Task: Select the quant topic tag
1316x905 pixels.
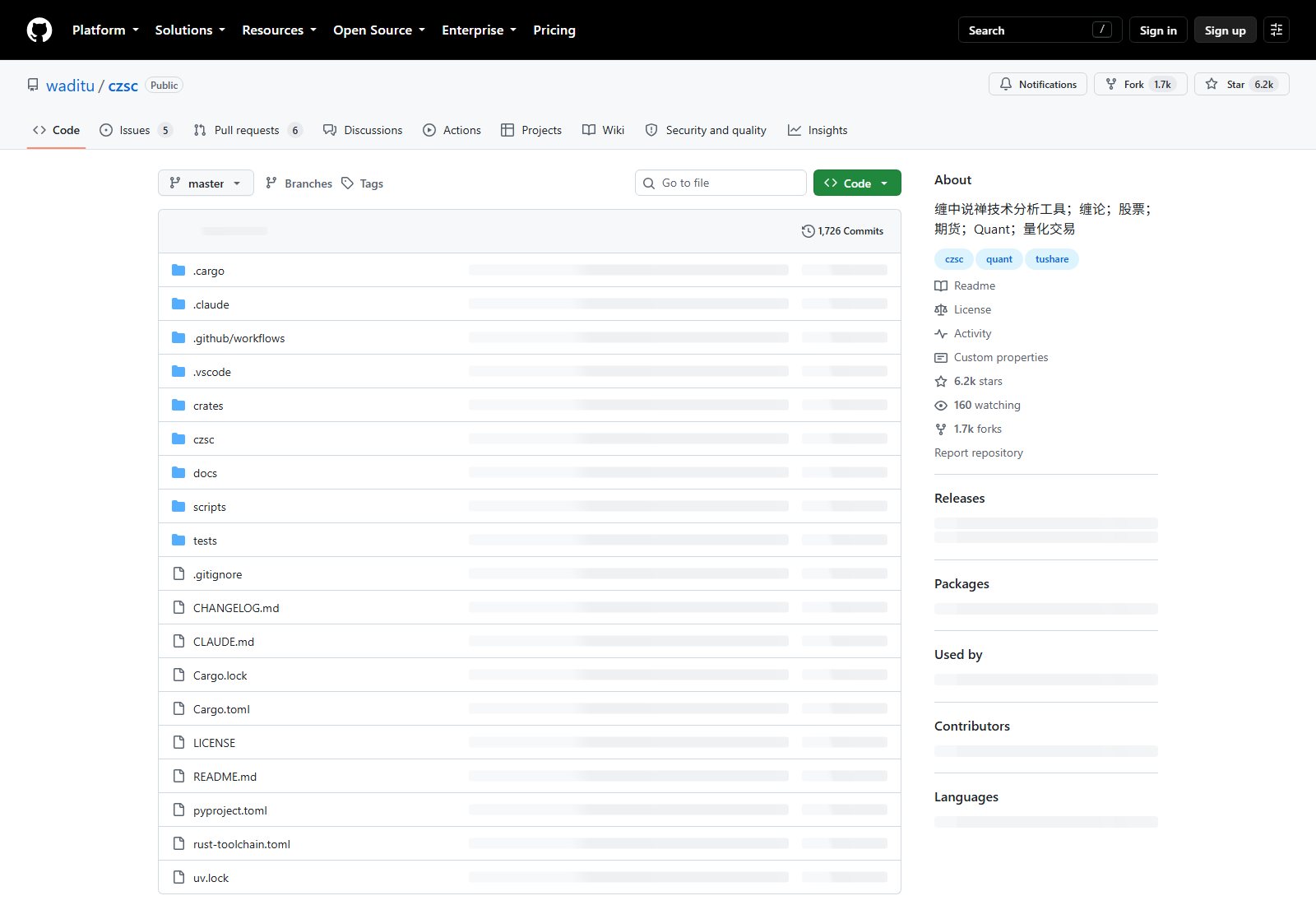Action: tap(999, 259)
